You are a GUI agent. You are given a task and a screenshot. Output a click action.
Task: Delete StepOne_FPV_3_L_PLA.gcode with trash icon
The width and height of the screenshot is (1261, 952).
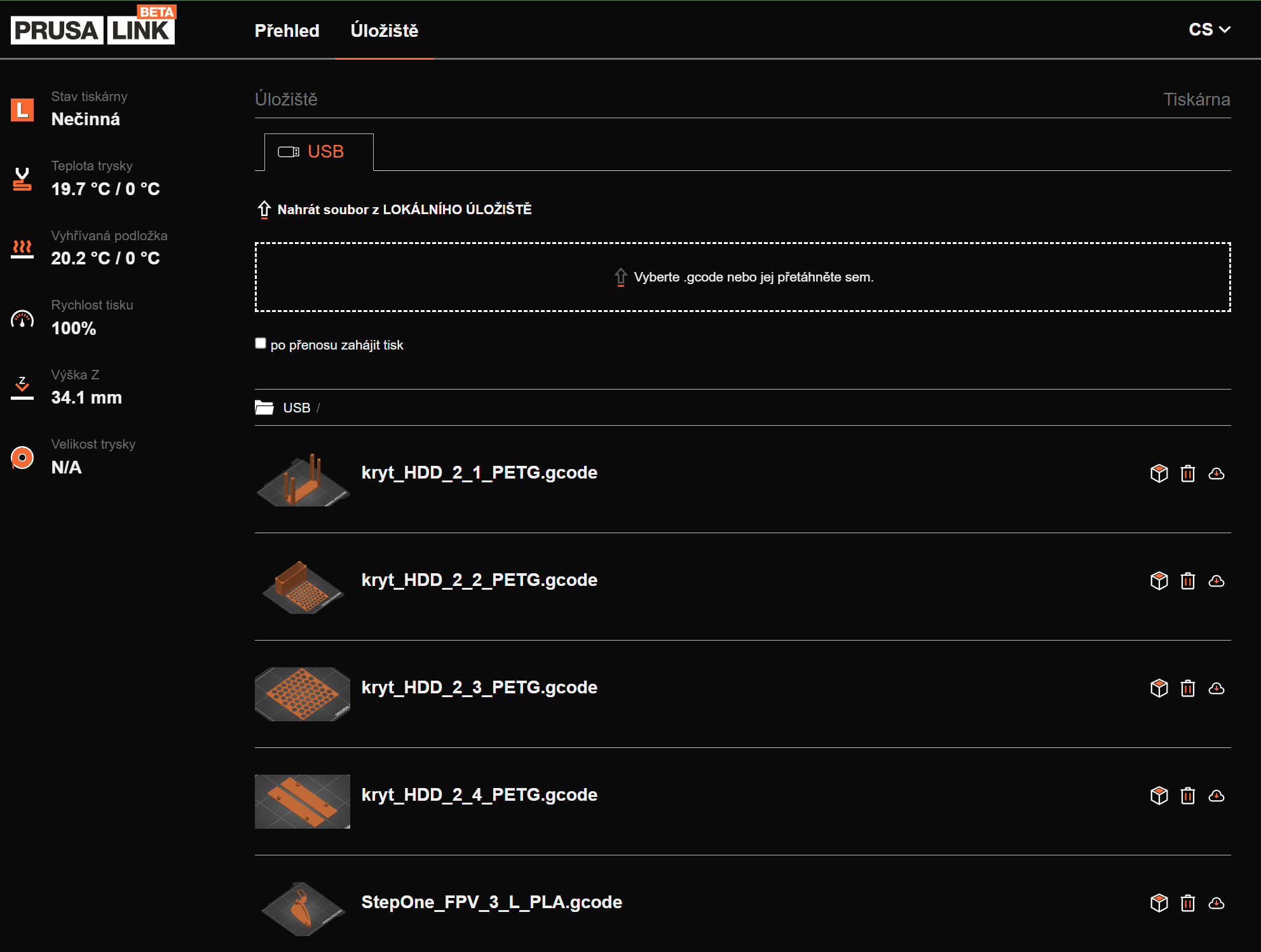(x=1187, y=903)
